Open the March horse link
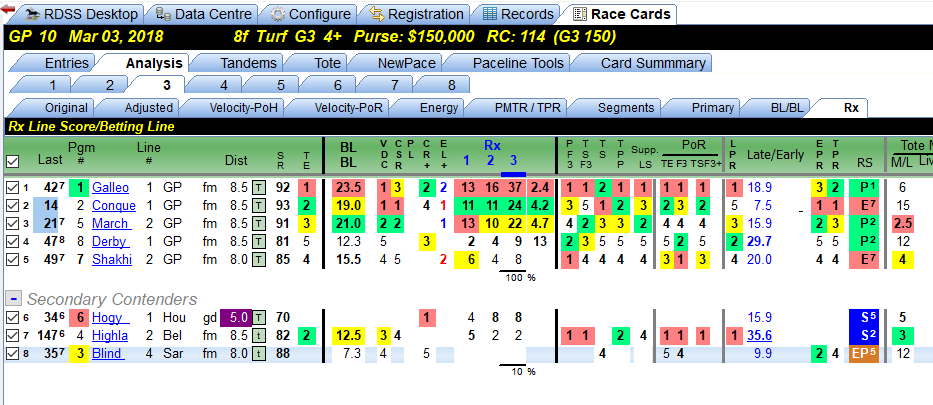Viewport: 933px width, 405px height. click(x=111, y=224)
